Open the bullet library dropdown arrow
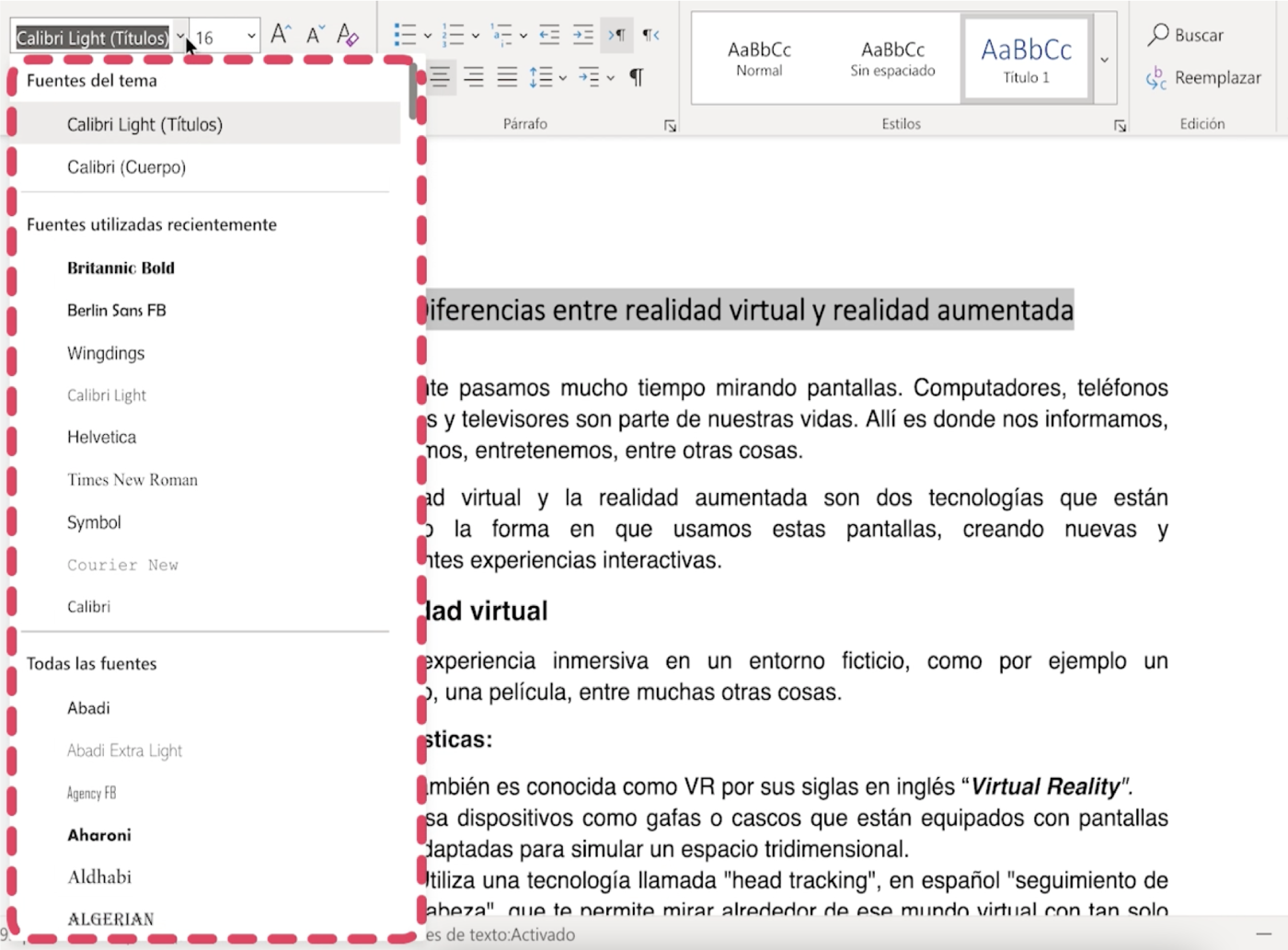The width and height of the screenshot is (1288, 950). (x=428, y=36)
